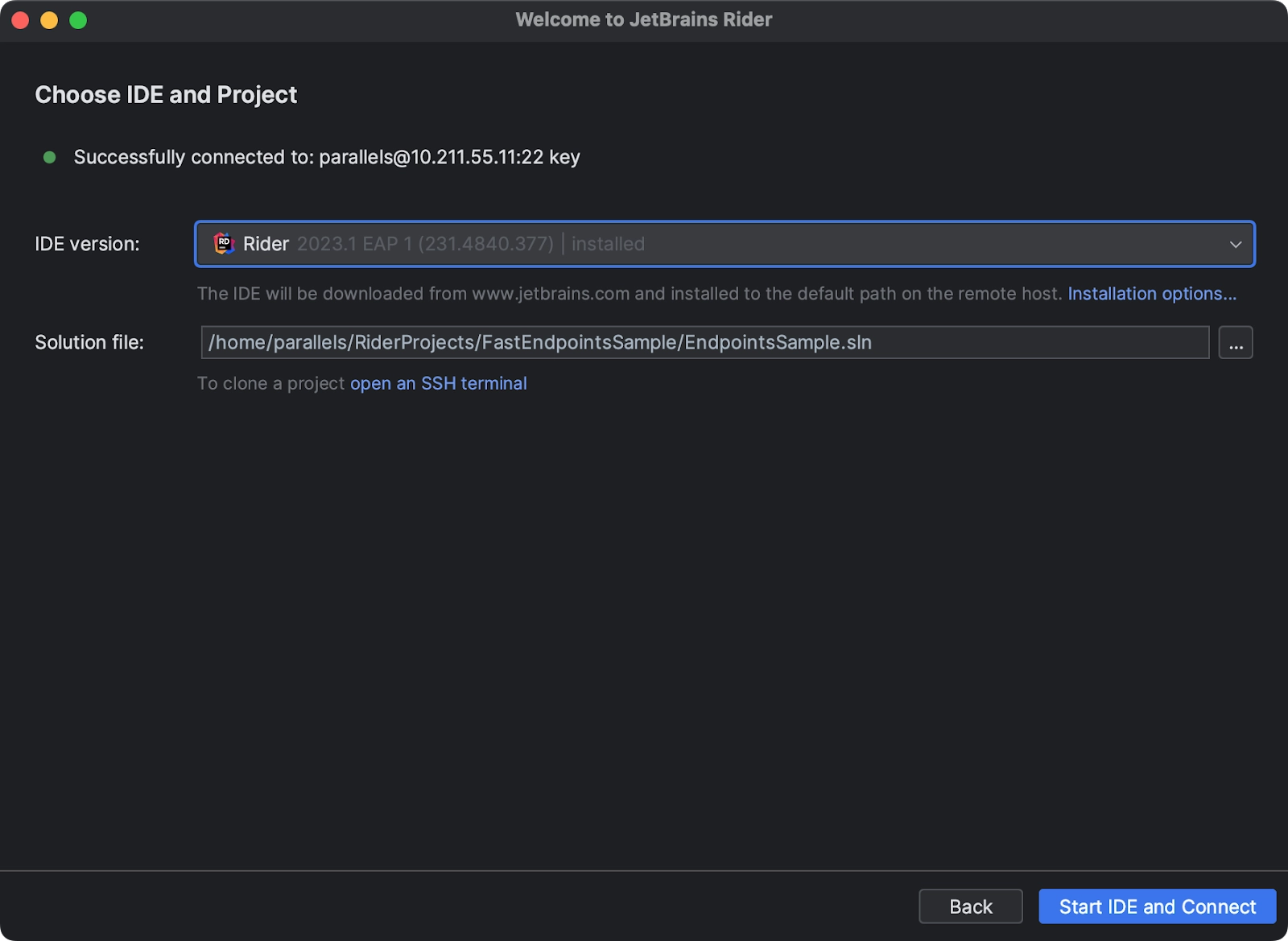The height and width of the screenshot is (941, 1288).
Task: Maximize the window with green button
Action: point(78,20)
